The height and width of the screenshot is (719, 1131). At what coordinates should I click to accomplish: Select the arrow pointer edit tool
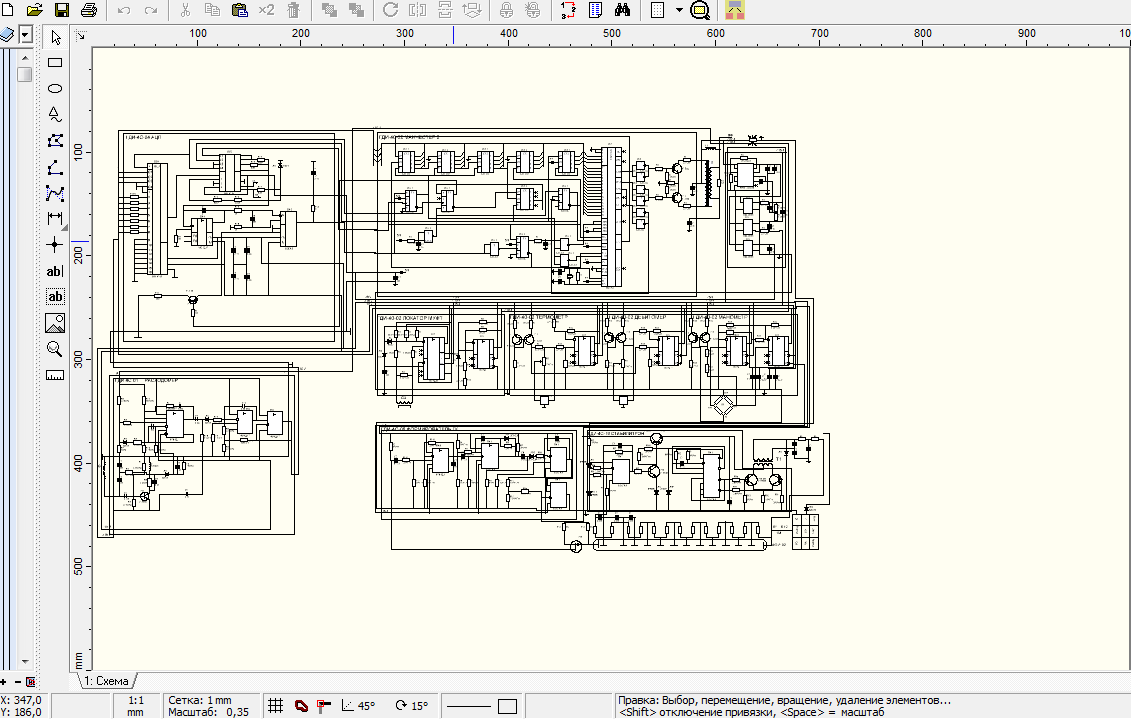click(x=56, y=37)
